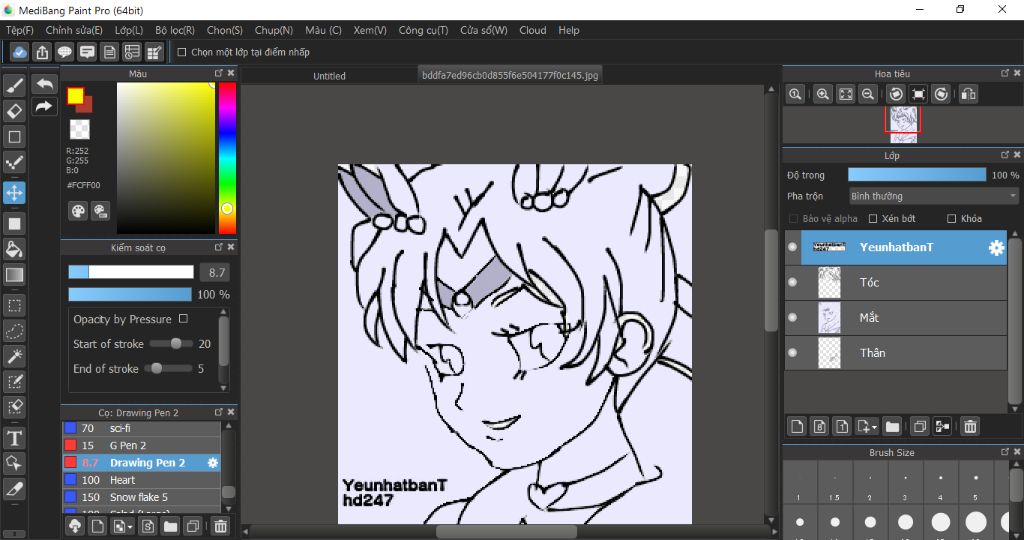
Task: Select the Text tool
Action: coord(14,438)
